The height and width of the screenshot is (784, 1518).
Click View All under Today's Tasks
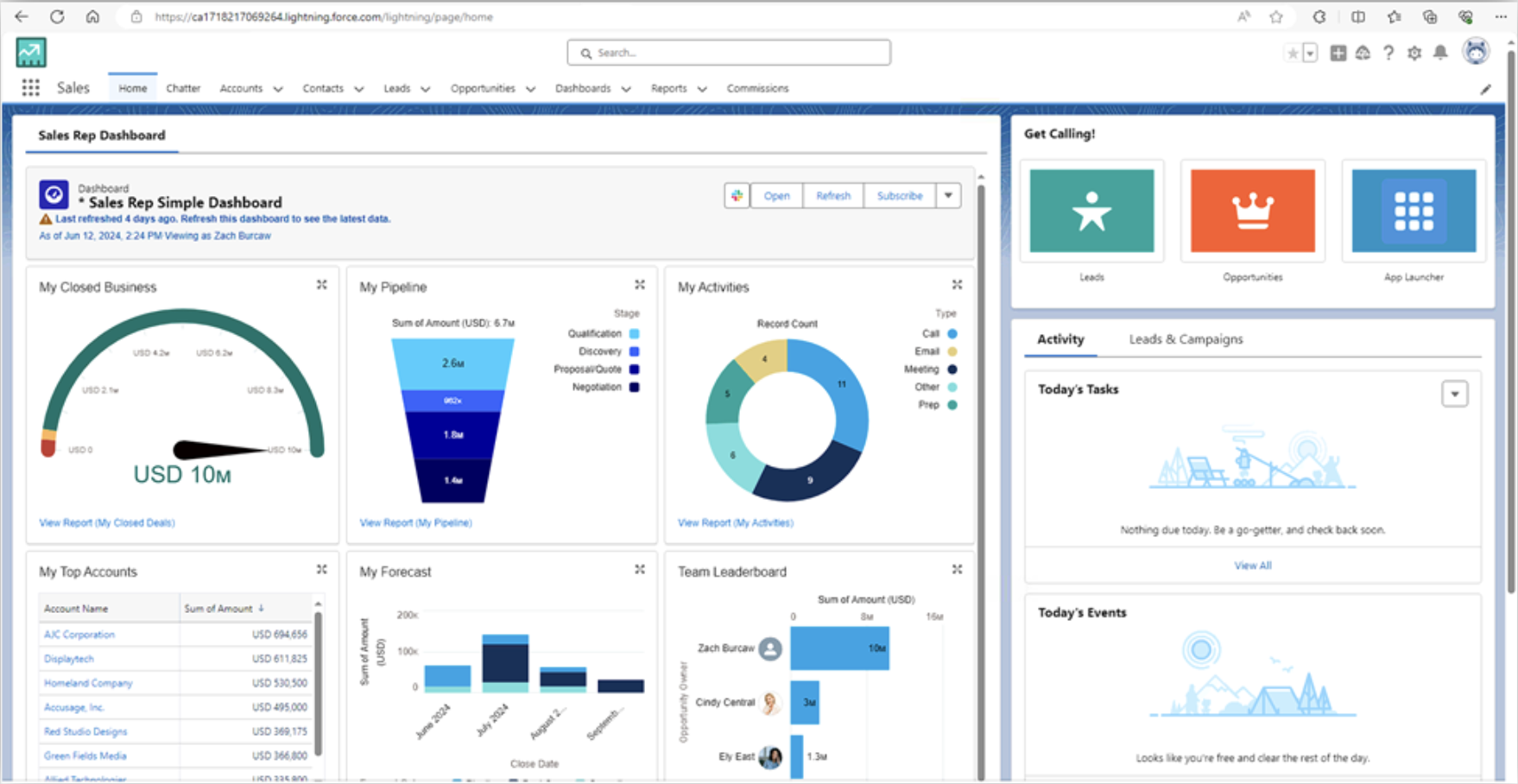[1252, 566]
